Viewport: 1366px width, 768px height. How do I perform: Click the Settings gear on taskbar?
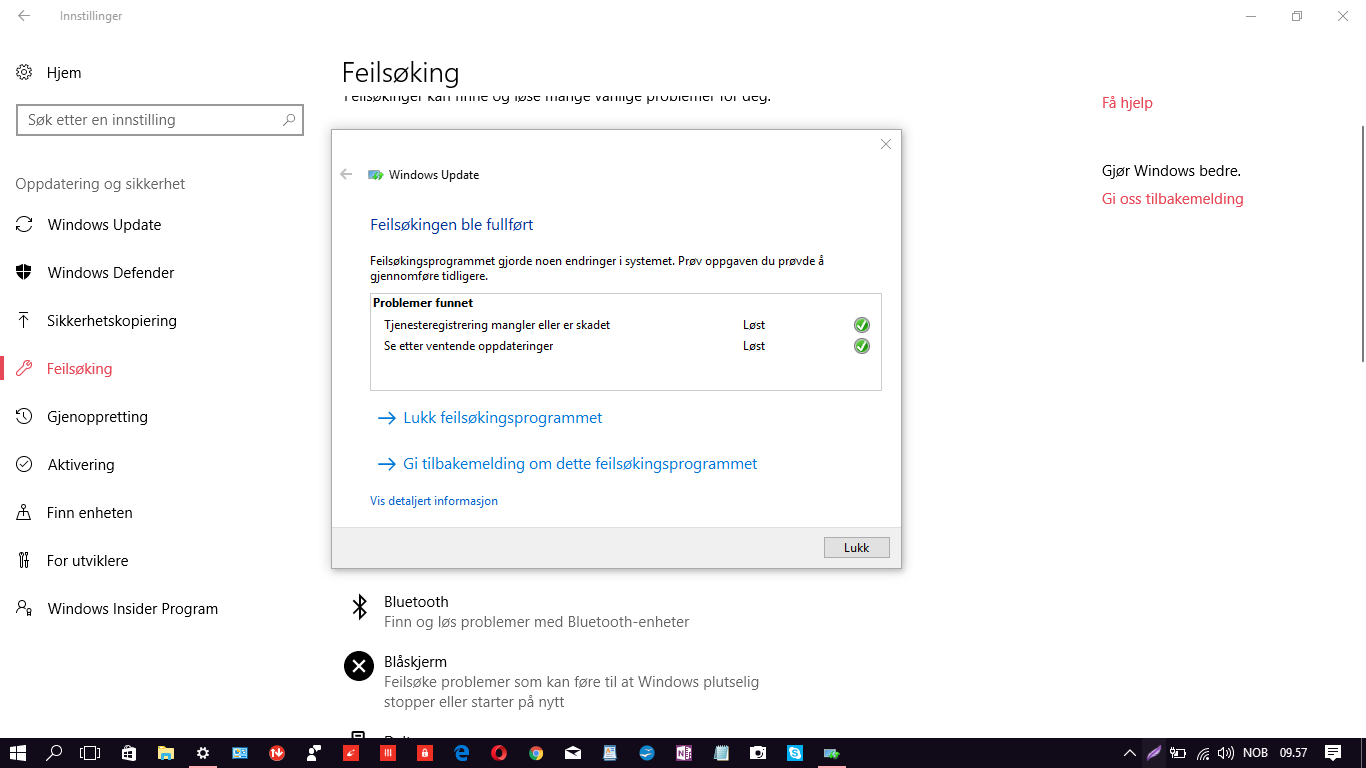click(203, 753)
